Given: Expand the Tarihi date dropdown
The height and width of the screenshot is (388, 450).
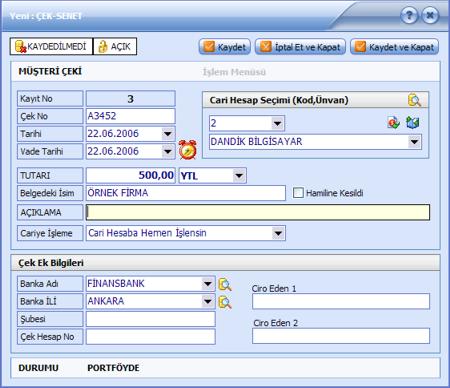Looking at the screenshot, I should [168, 134].
